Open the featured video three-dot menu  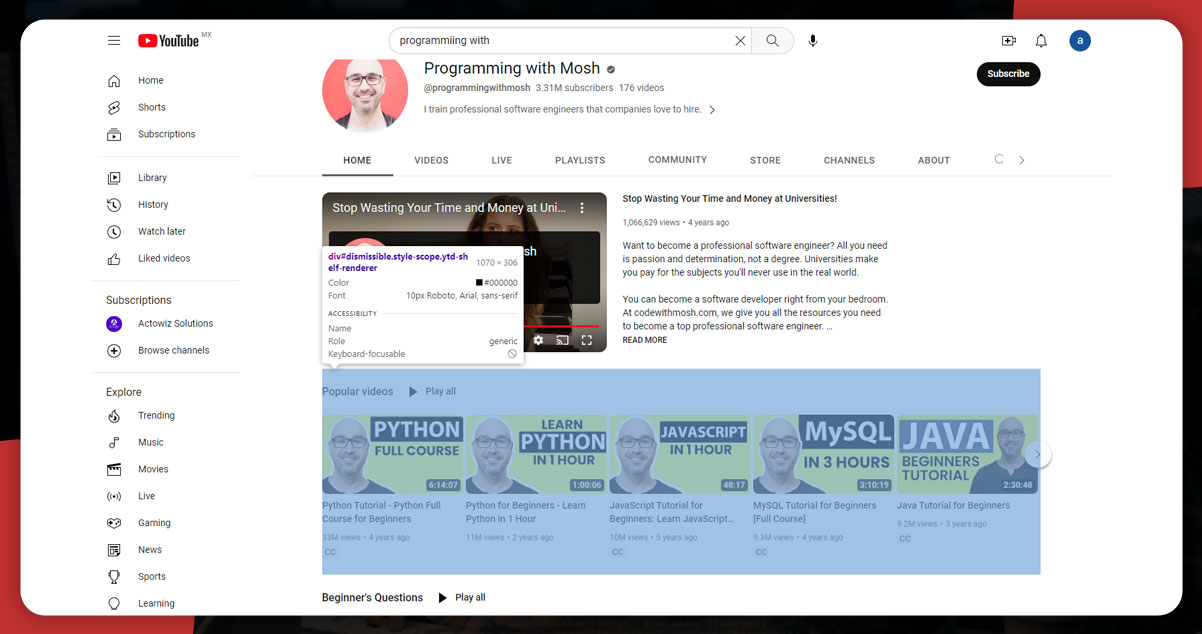tap(583, 208)
